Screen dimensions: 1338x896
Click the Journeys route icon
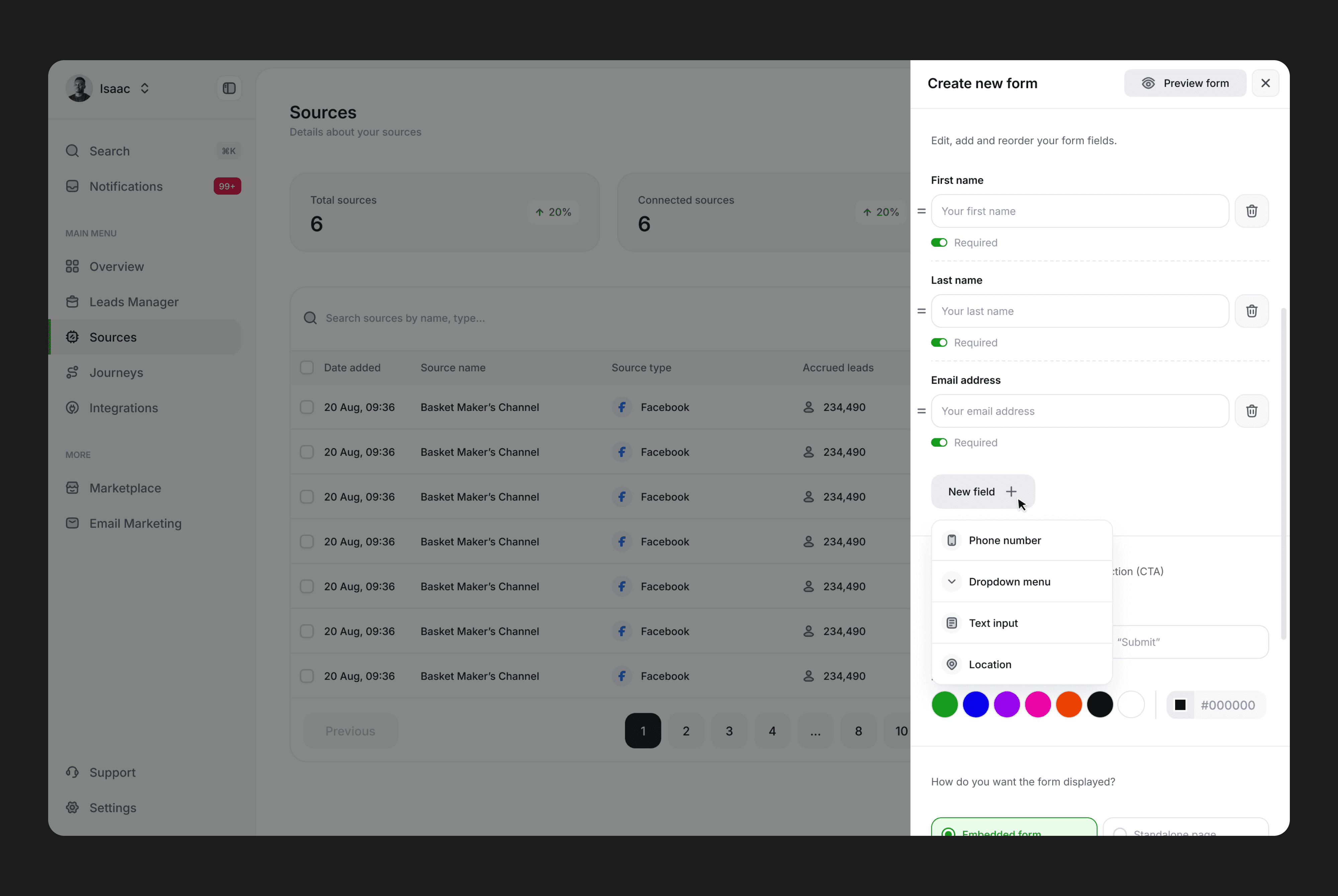click(x=73, y=372)
